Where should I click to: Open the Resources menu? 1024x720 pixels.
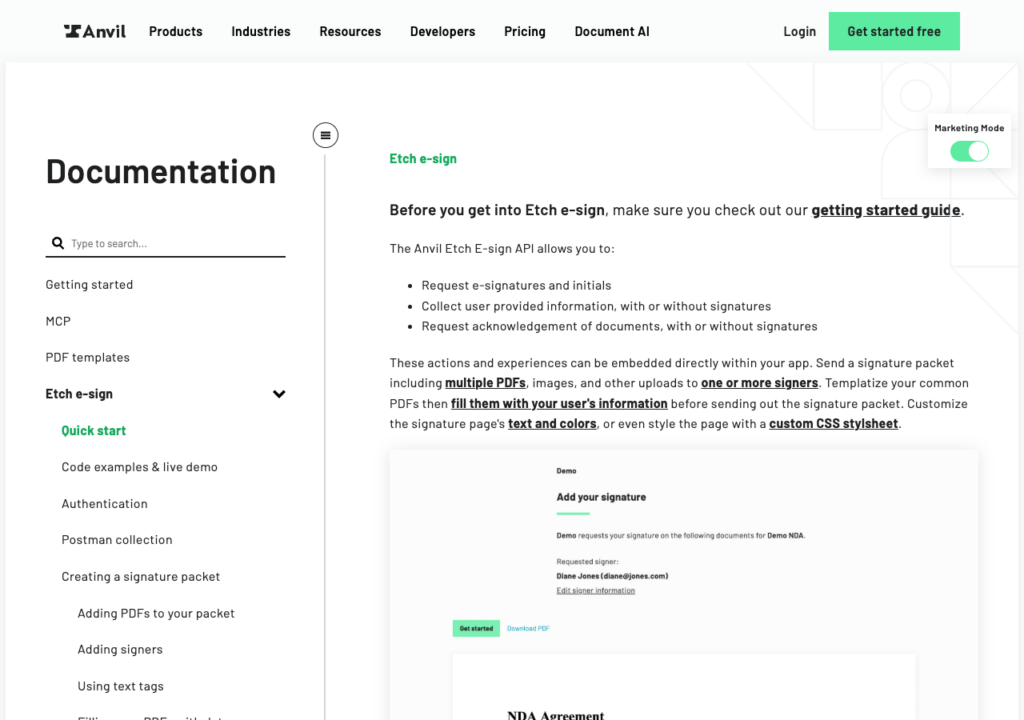click(350, 31)
